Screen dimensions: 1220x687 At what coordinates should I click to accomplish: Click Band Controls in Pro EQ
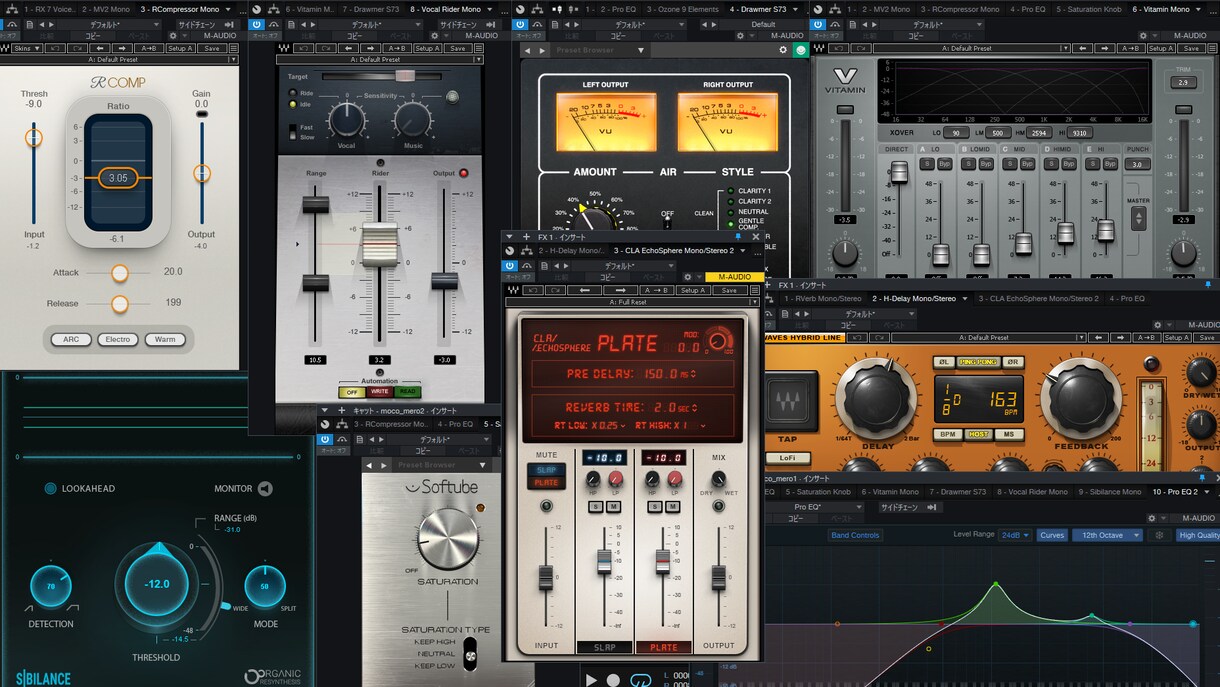point(855,535)
